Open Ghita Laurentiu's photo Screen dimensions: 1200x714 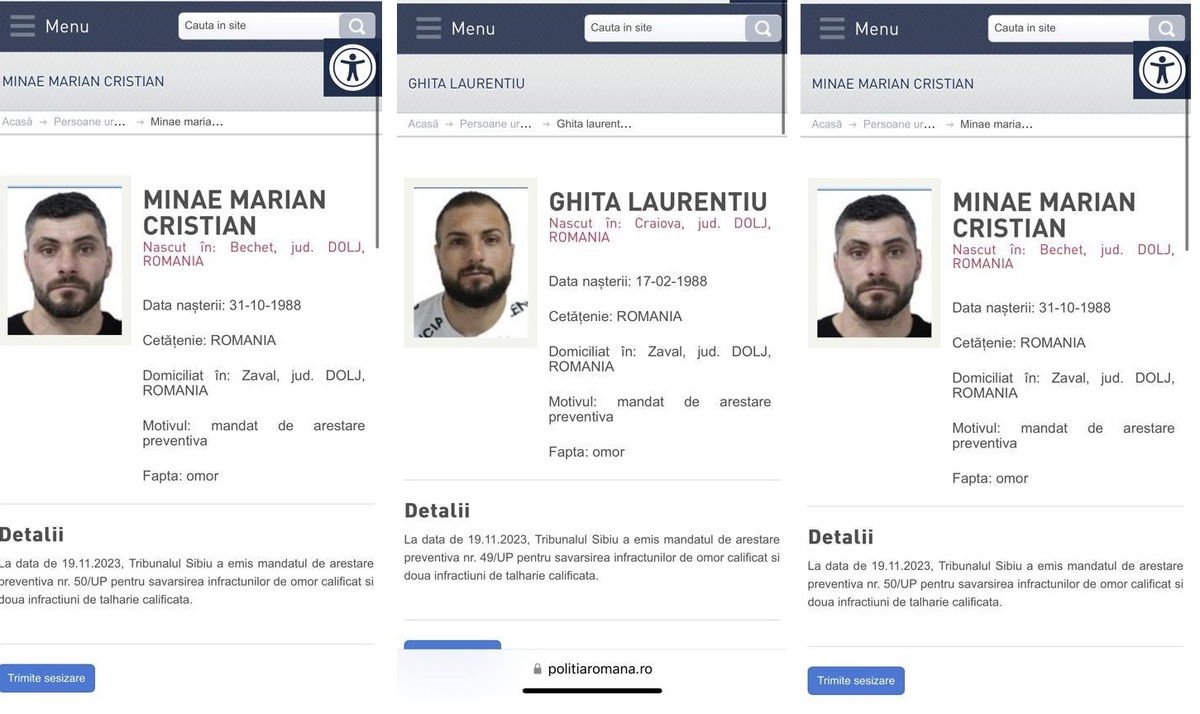(470, 263)
